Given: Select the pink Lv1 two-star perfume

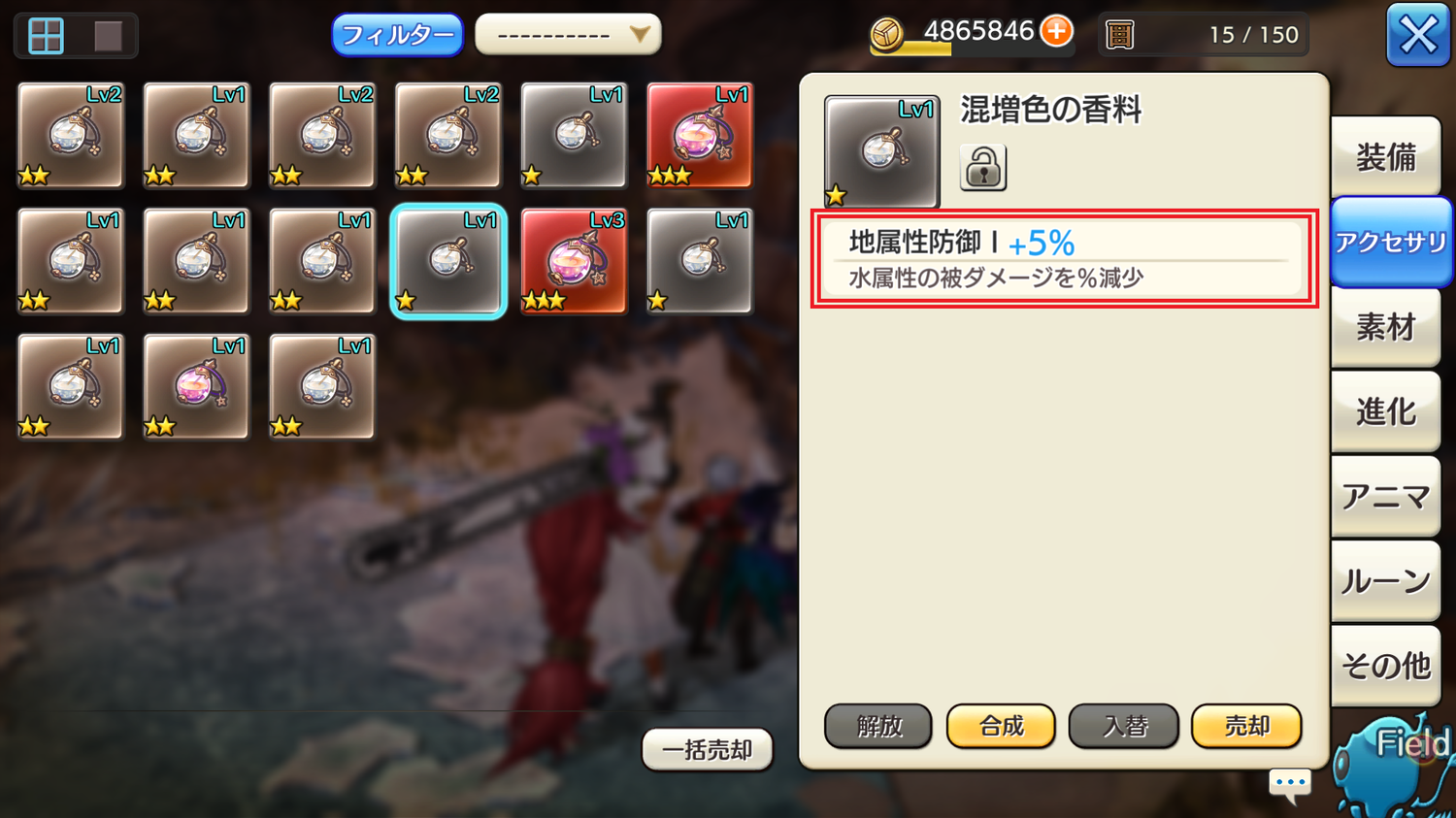Looking at the screenshot, I should (196, 386).
